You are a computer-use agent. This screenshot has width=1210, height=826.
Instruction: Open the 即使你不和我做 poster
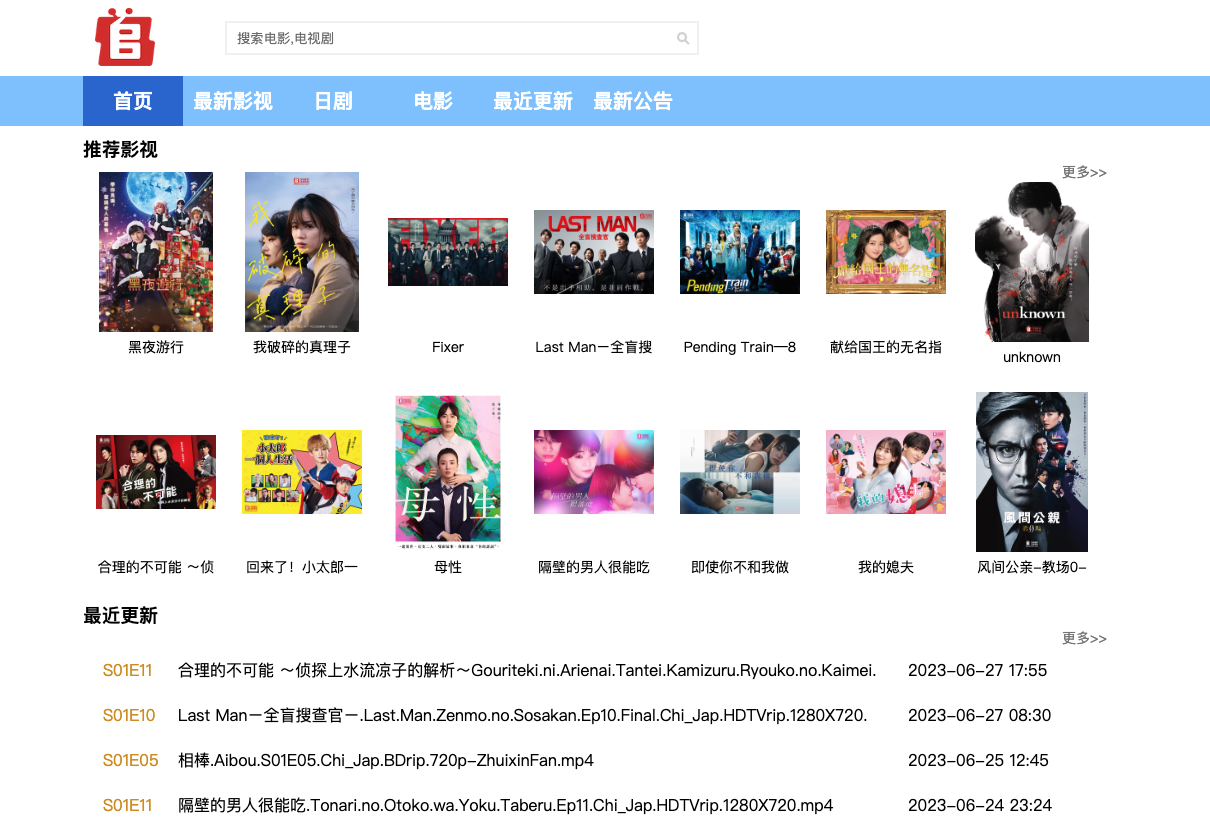pyautogui.click(x=740, y=472)
